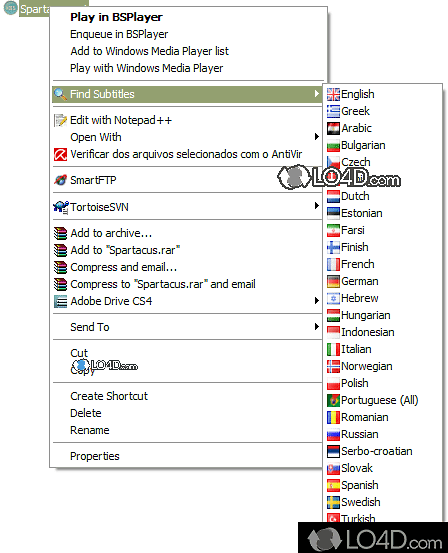Image resolution: width=448 pixels, height=553 pixels.
Task: Pick Polish subtitle language
Action: tap(355, 383)
